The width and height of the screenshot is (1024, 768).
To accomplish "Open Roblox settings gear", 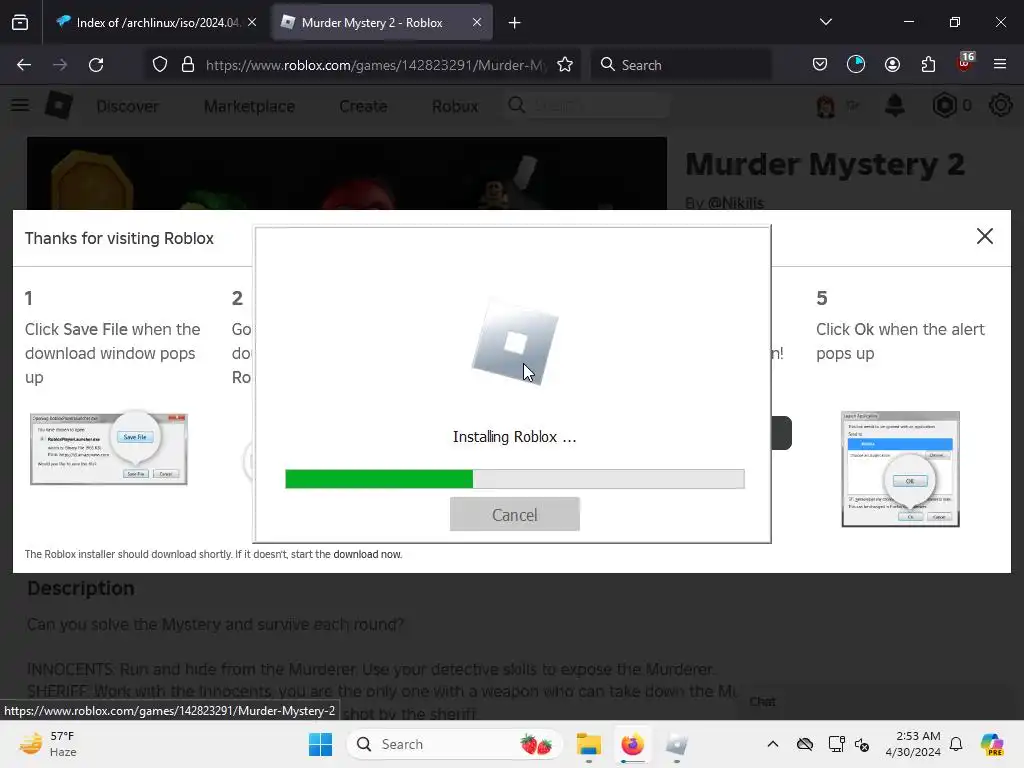I will pos(1000,105).
